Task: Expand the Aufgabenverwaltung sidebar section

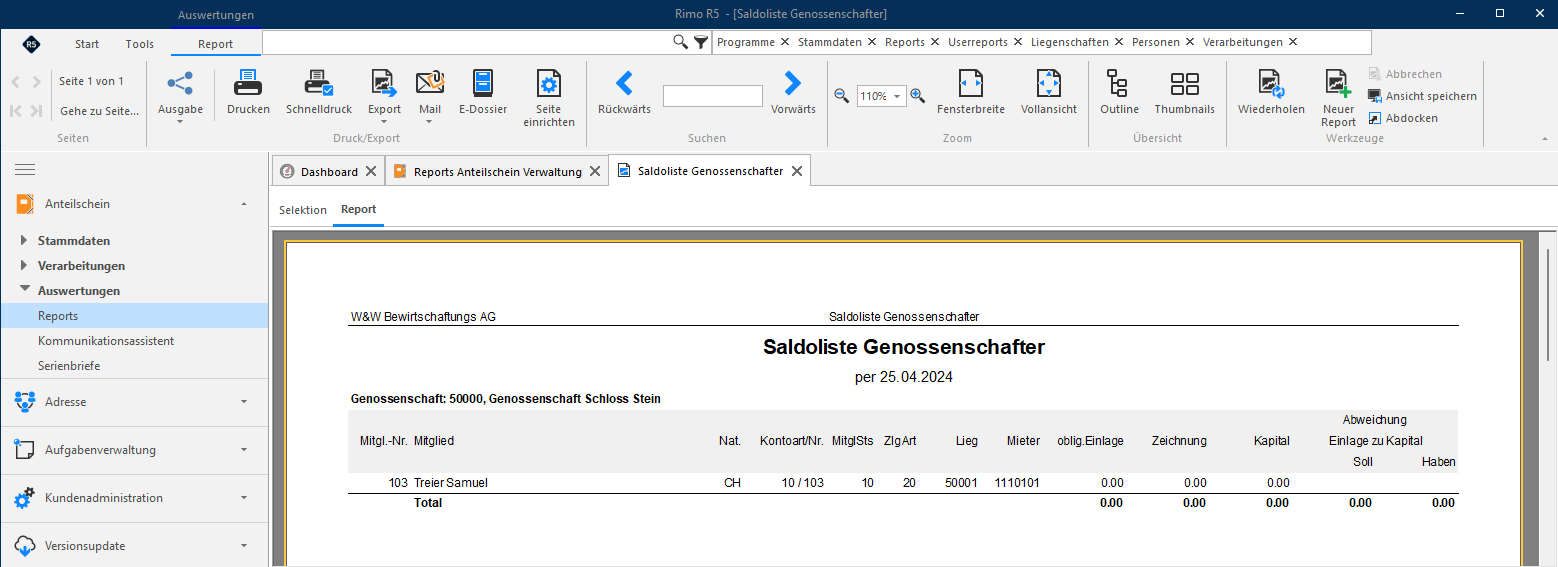Action: click(x=244, y=450)
